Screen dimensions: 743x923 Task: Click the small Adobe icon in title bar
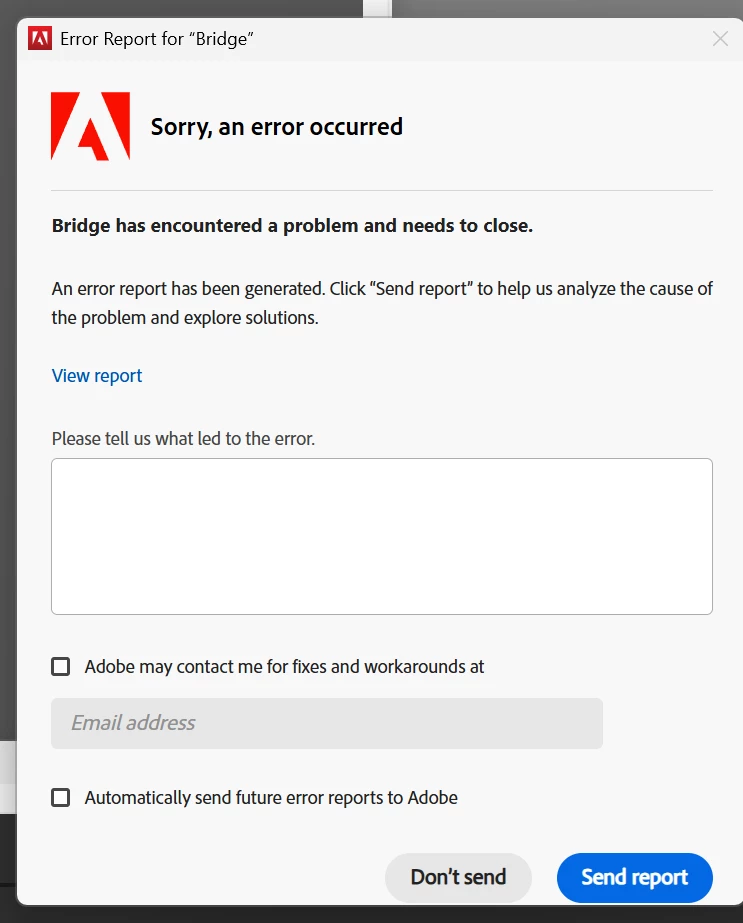(40, 38)
